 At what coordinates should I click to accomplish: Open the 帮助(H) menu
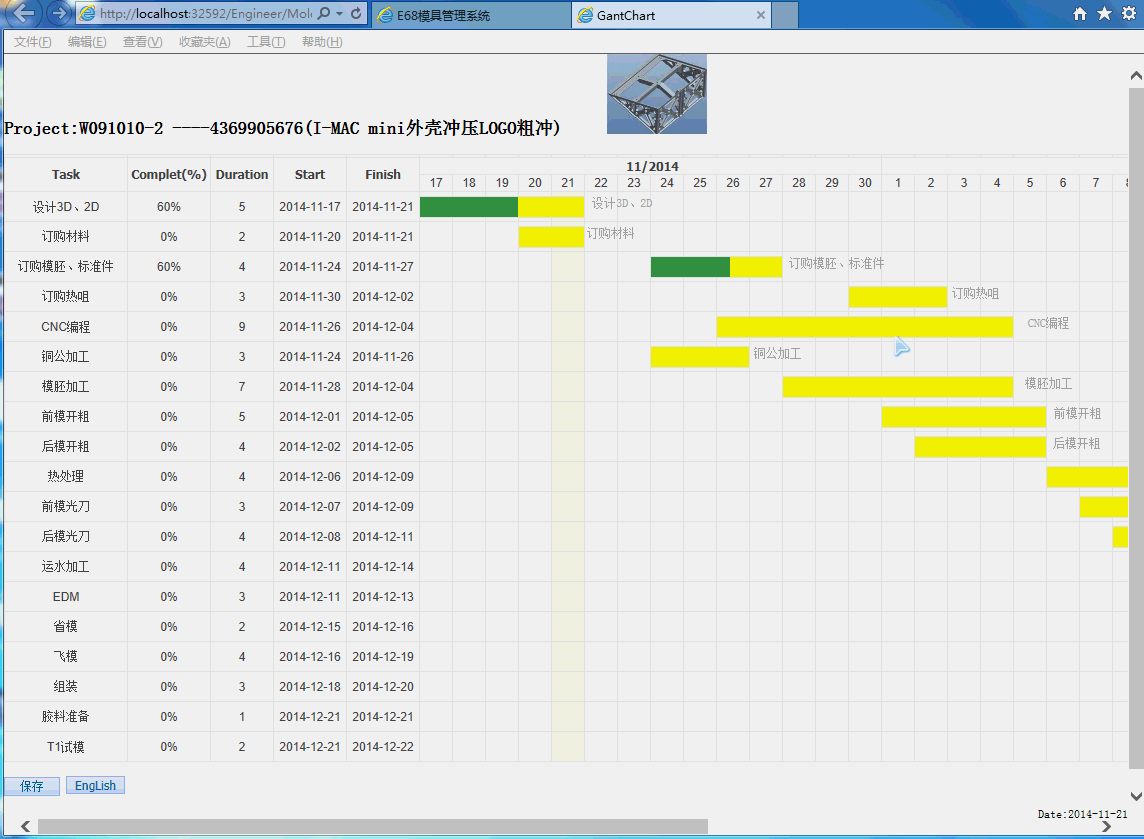322,42
